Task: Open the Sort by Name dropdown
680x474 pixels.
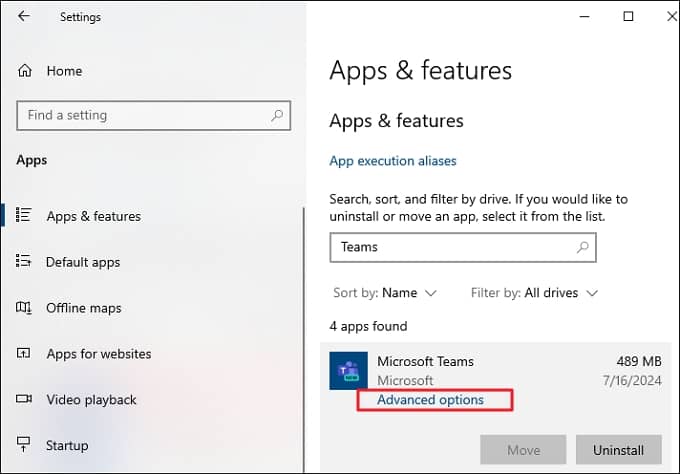Action: click(385, 293)
